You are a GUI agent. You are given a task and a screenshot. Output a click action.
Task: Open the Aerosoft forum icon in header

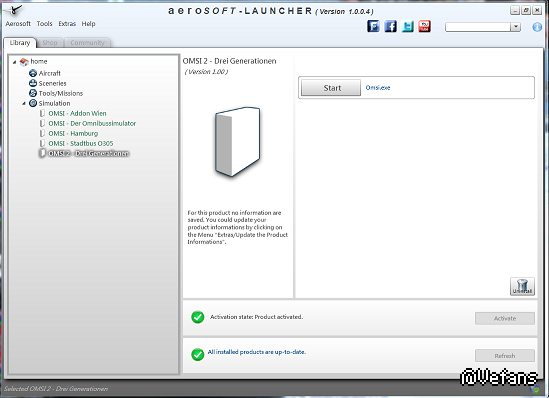(373, 26)
